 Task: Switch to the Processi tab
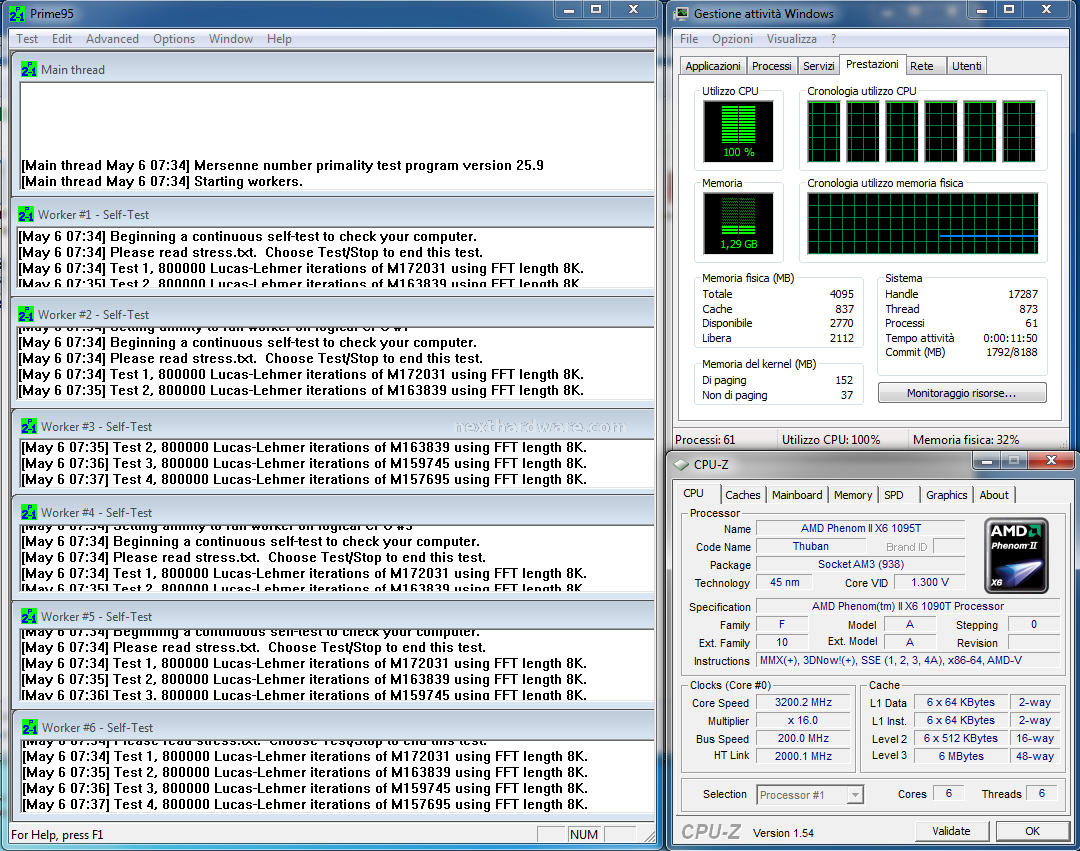(x=771, y=66)
